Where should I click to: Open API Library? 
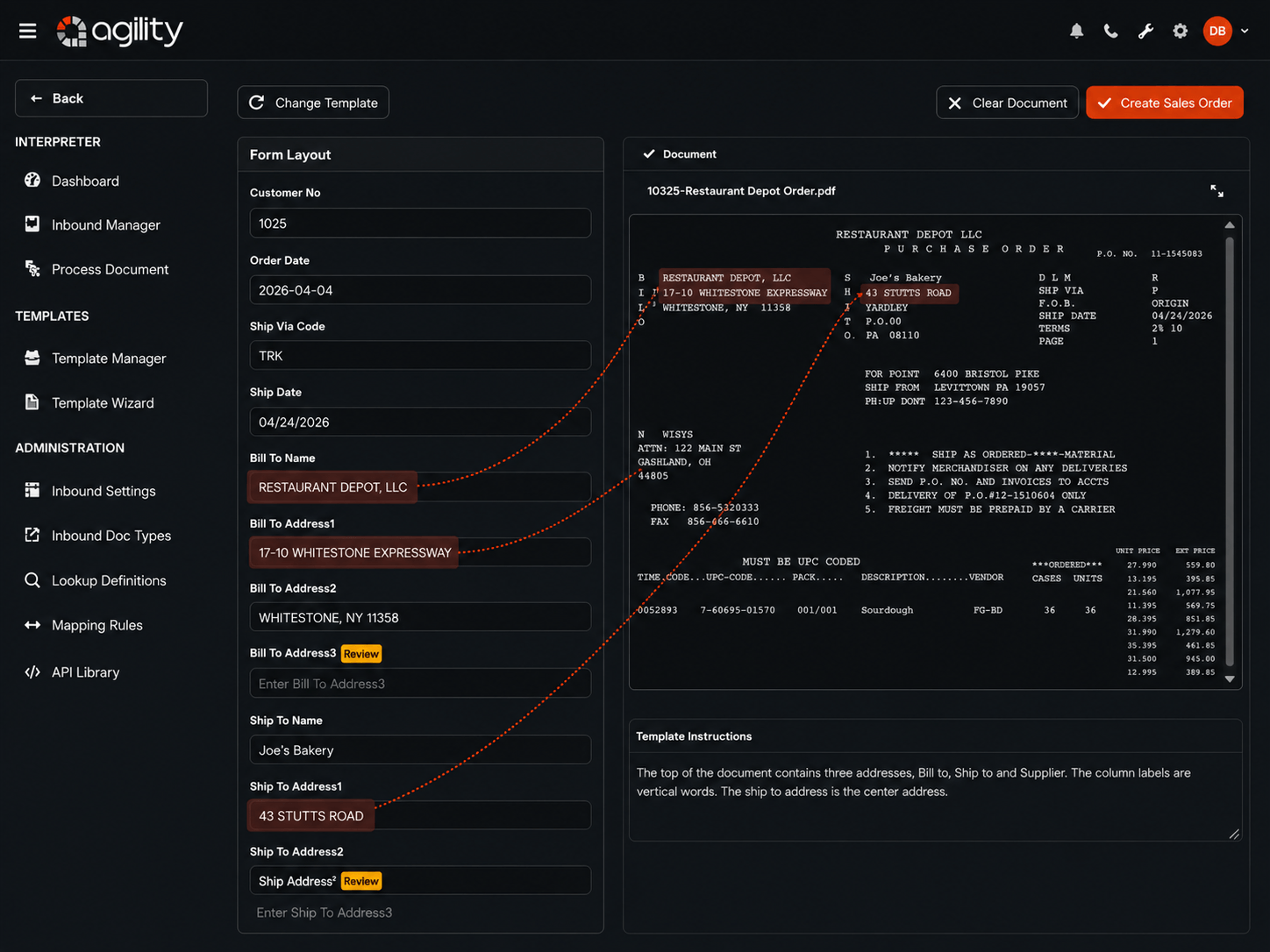point(85,672)
